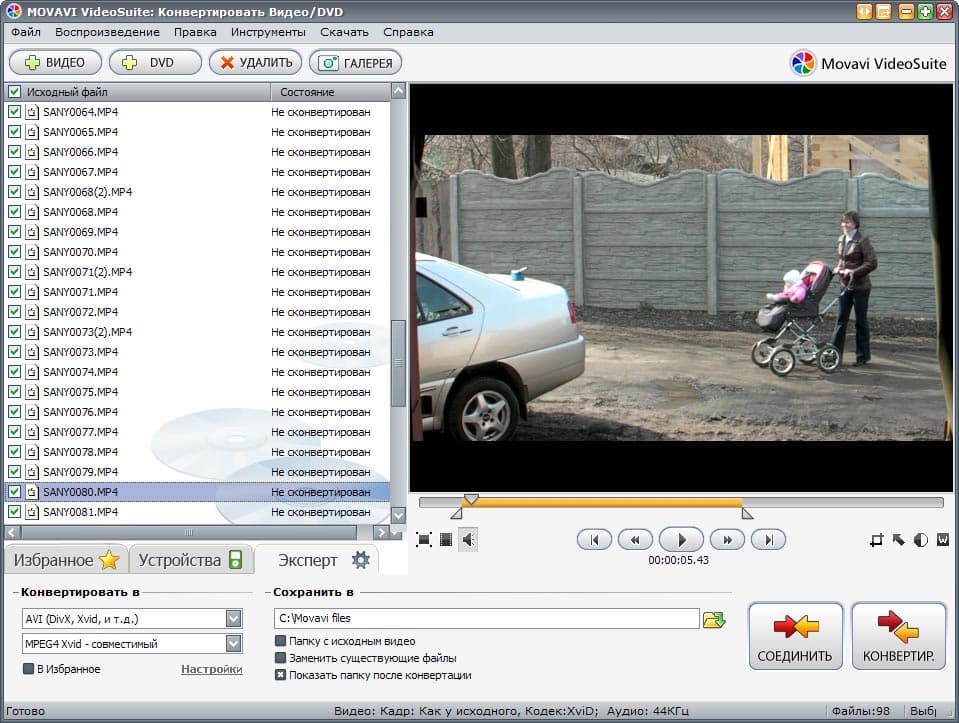The width and height of the screenshot is (959, 723).
Task: Click the filmstrip frame icon
Action: (446, 539)
